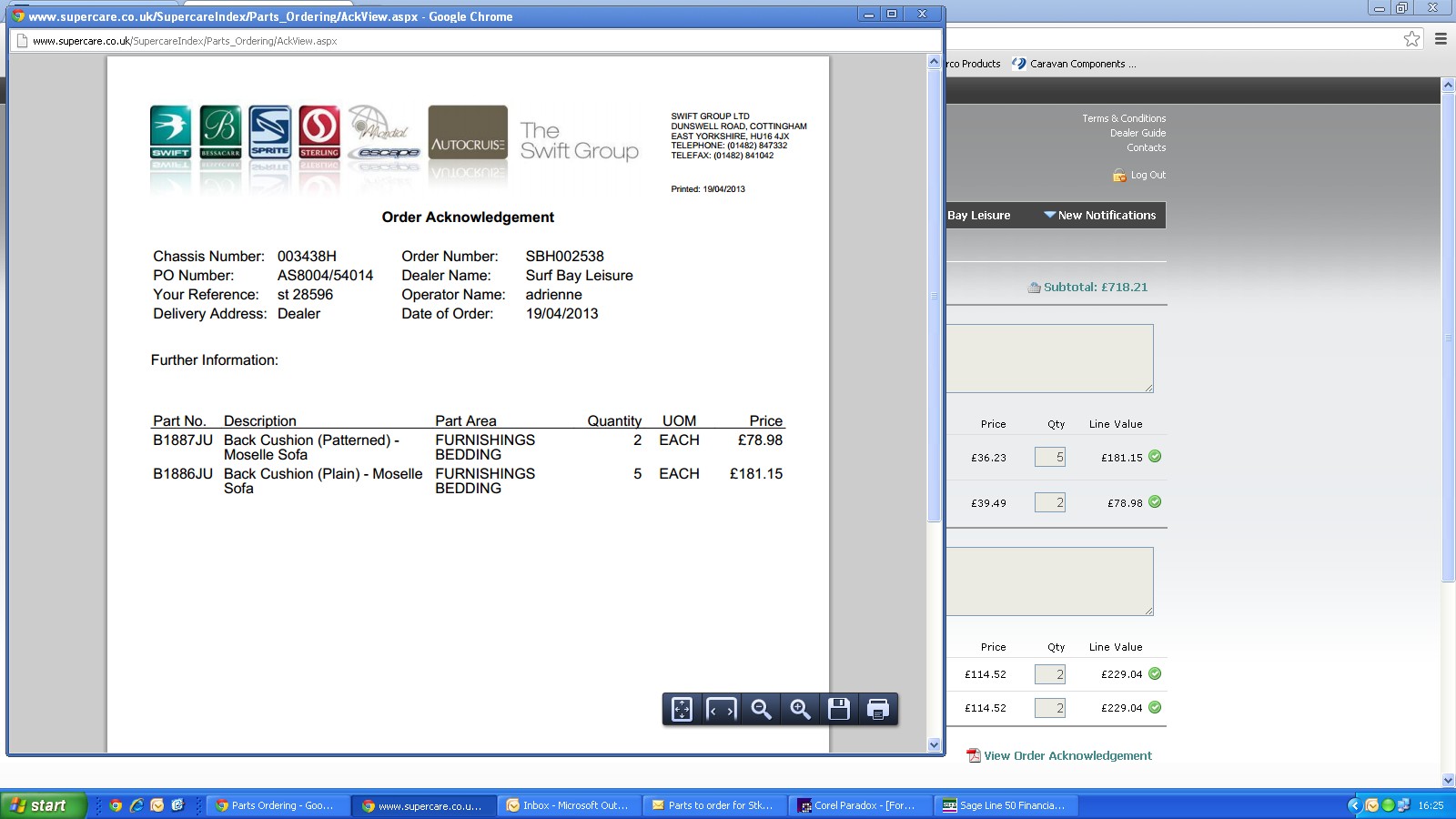Switch to Inbox - Microsoft Outlook on the taskbar

tap(571, 805)
